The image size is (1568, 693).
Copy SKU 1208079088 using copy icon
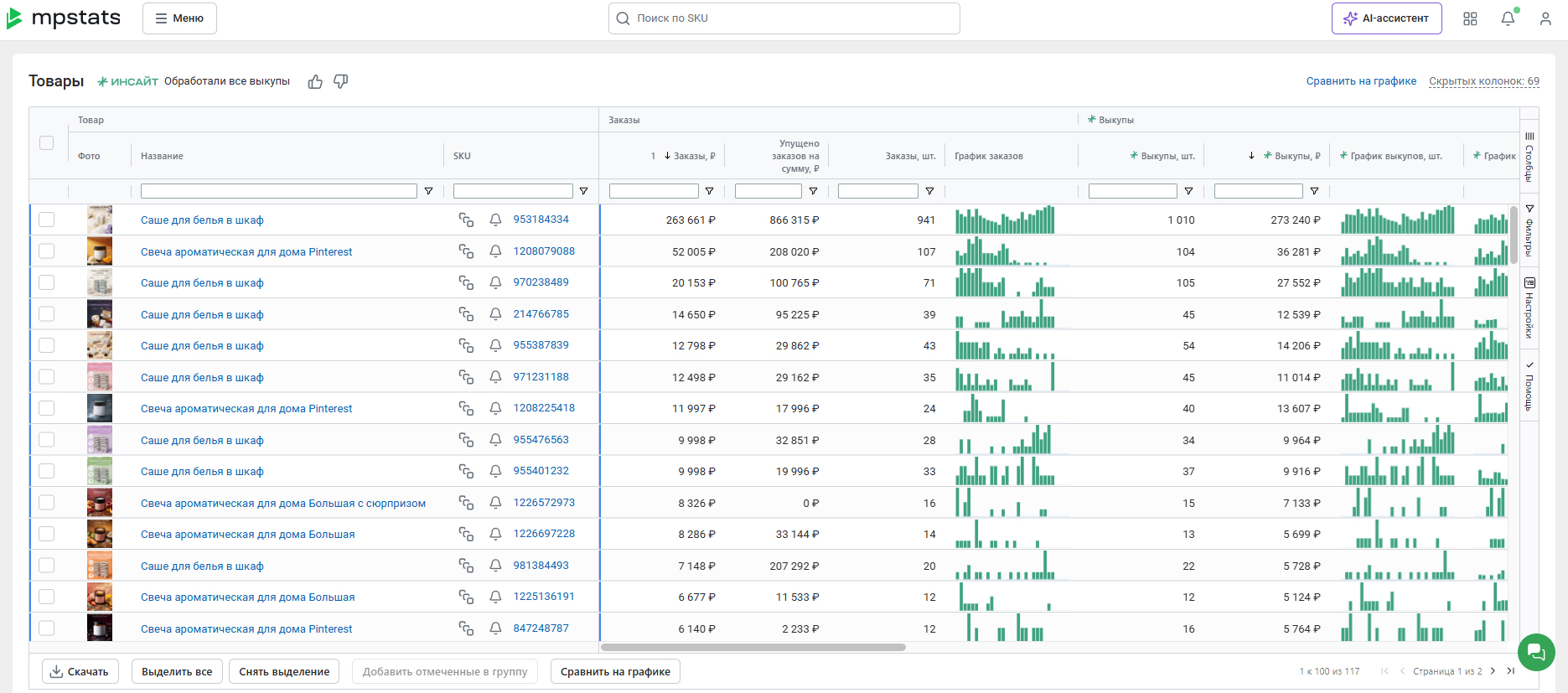click(466, 251)
